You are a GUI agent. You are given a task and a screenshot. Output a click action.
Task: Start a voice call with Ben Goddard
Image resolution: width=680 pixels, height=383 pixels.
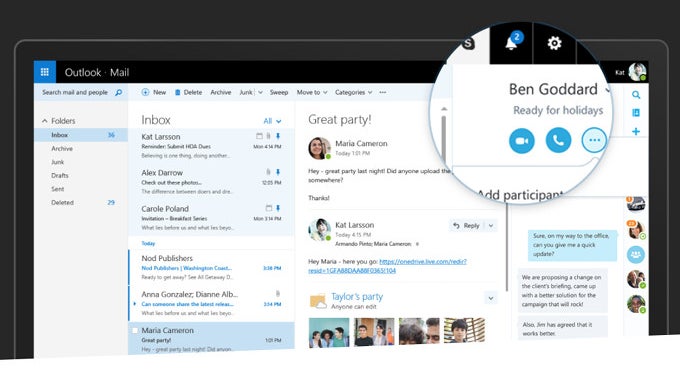[558, 140]
